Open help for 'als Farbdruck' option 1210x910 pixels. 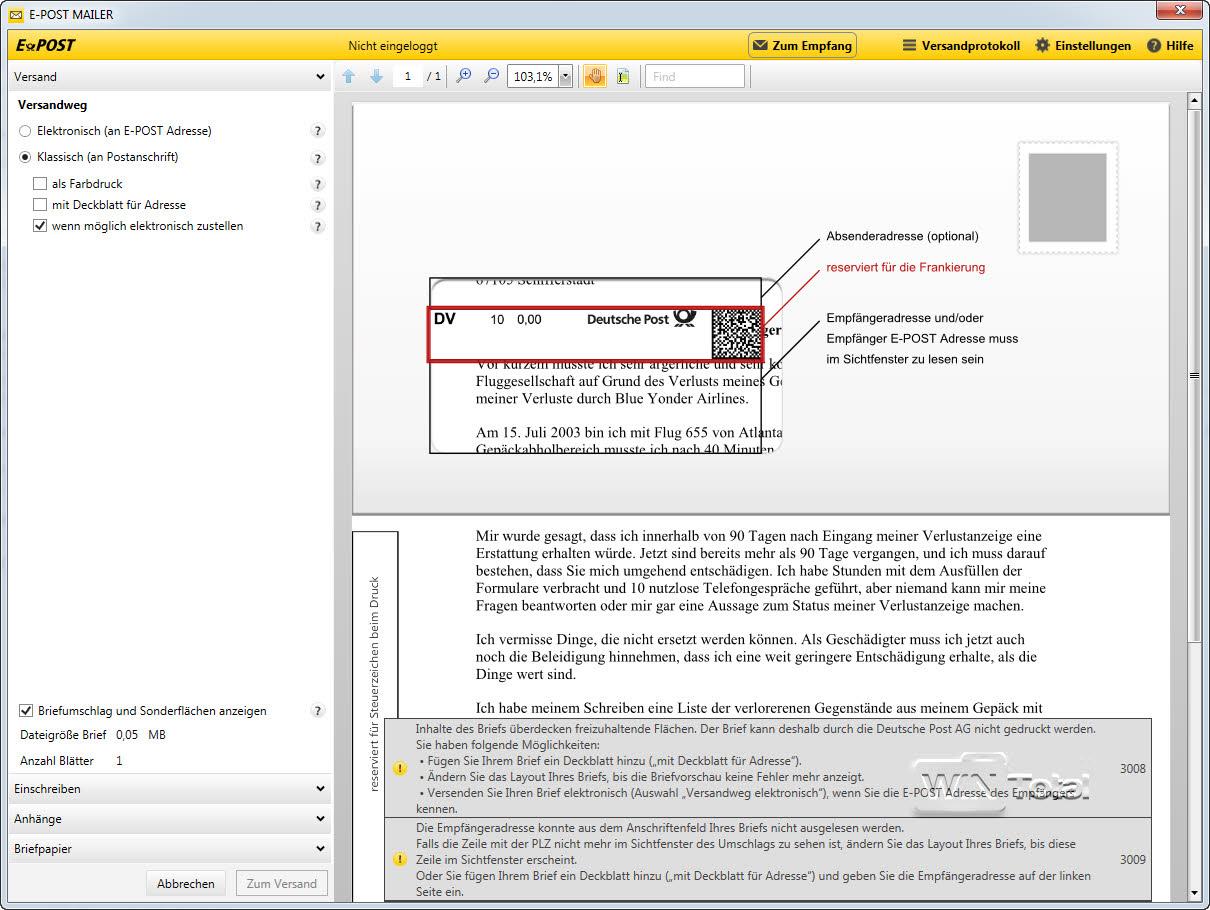[x=318, y=184]
